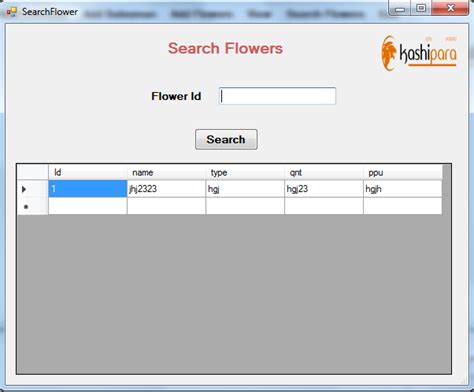474x392 pixels.
Task: Select the new-row header with asterisk
Action: [x=33, y=206]
